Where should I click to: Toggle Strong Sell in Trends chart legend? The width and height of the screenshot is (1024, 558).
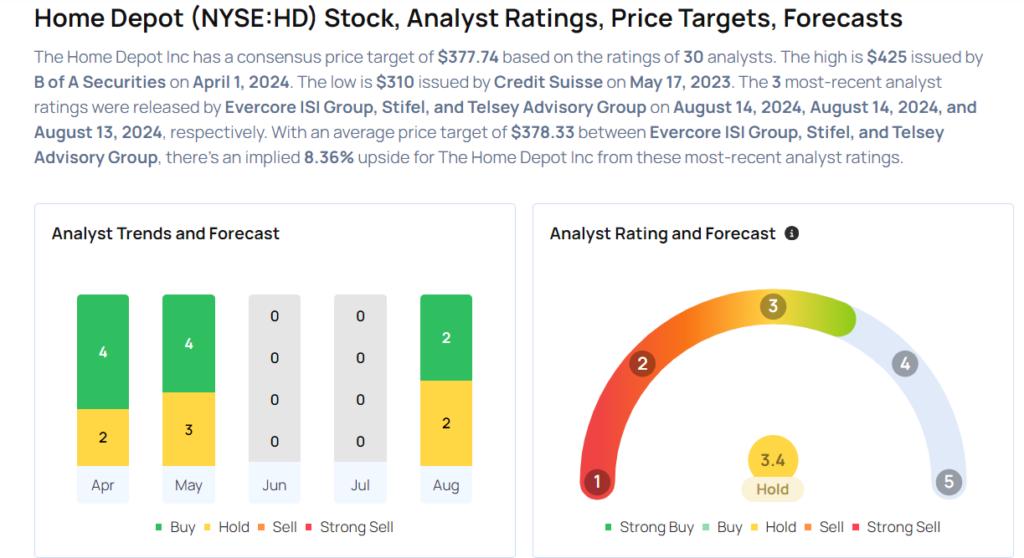pos(349,527)
